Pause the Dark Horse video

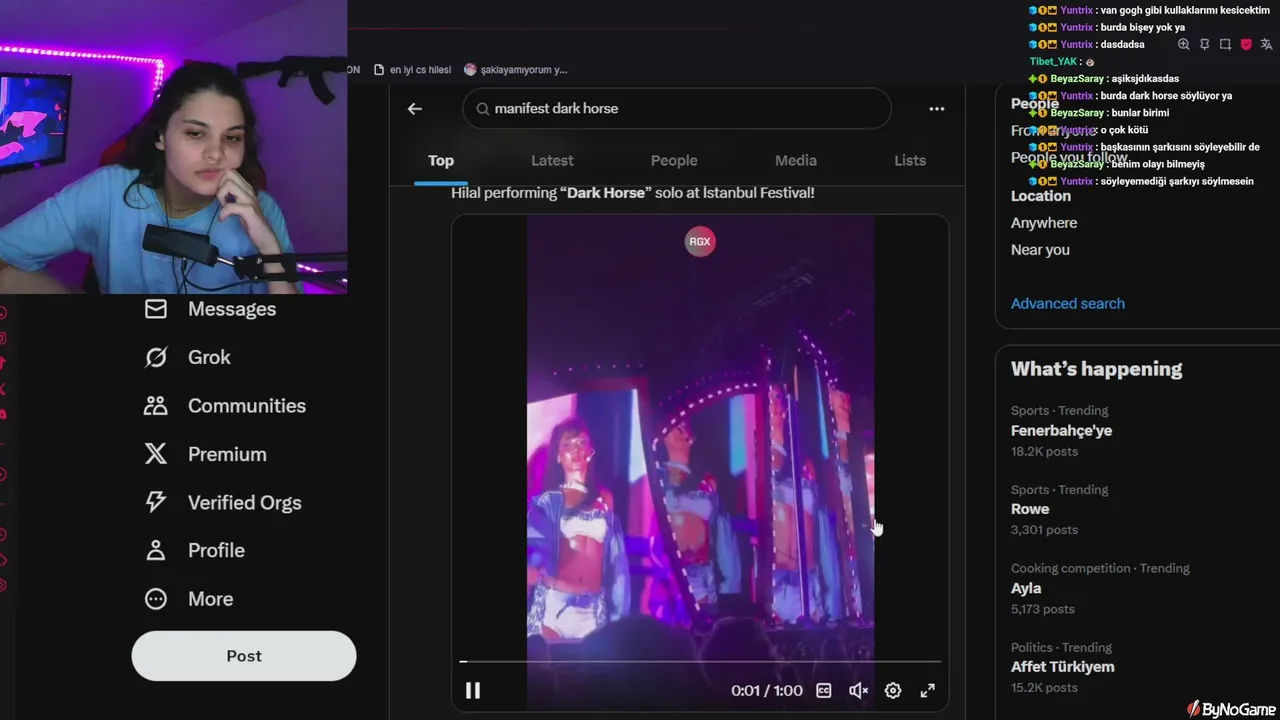click(473, 690)
